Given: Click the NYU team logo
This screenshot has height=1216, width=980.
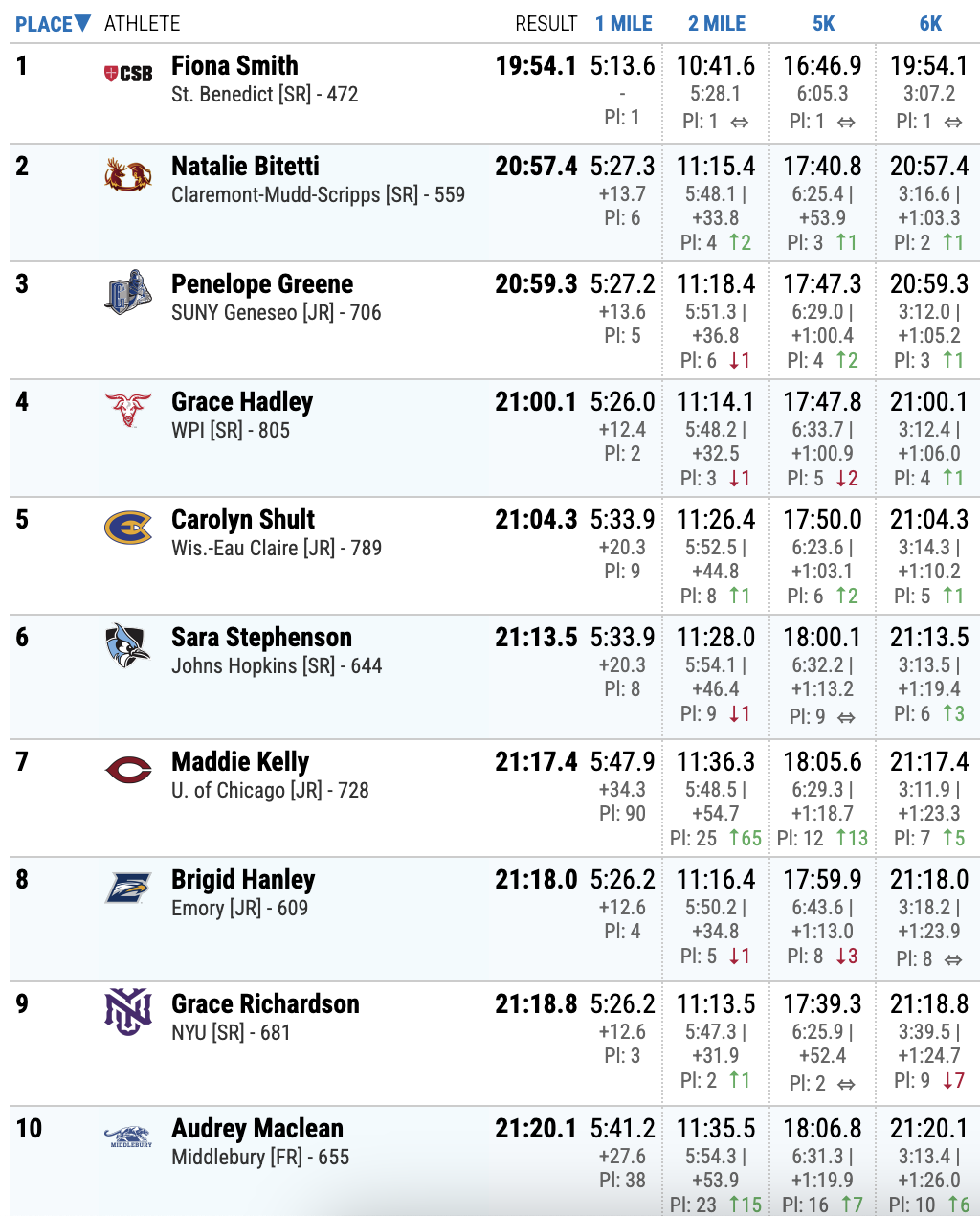Looking at the screenshot, I should point(128,1012).
